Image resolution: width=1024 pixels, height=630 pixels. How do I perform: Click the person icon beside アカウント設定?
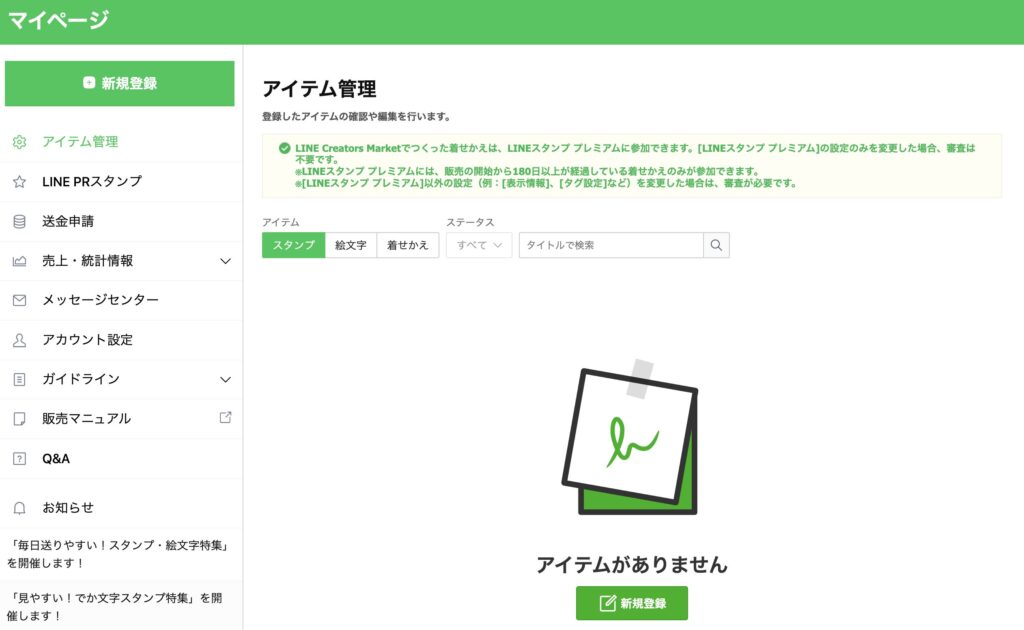coord(20,340)
